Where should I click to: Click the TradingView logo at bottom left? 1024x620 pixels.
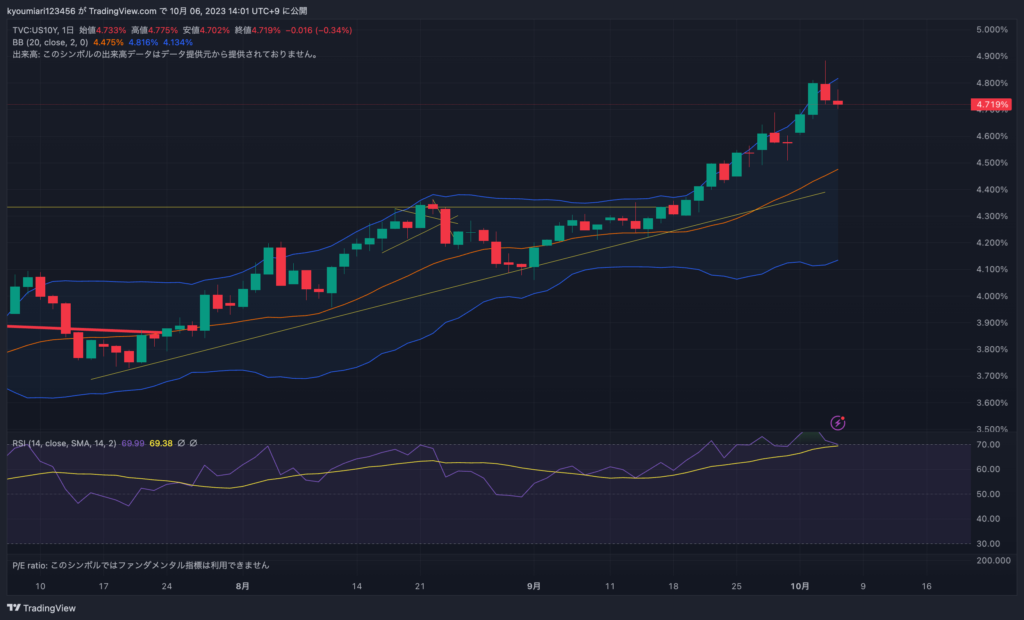click(x=41, y=608)
